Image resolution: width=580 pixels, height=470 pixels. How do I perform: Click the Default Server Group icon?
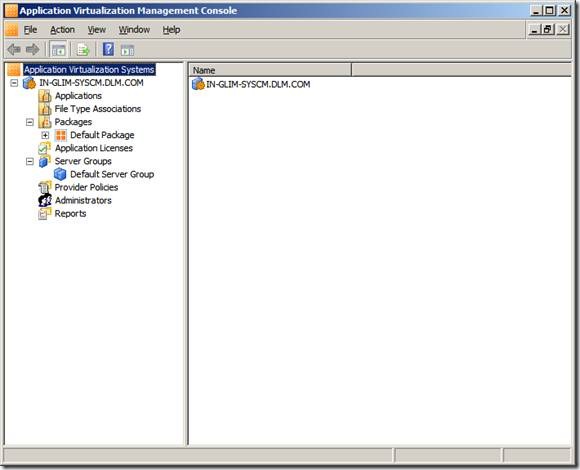(60, 174)
